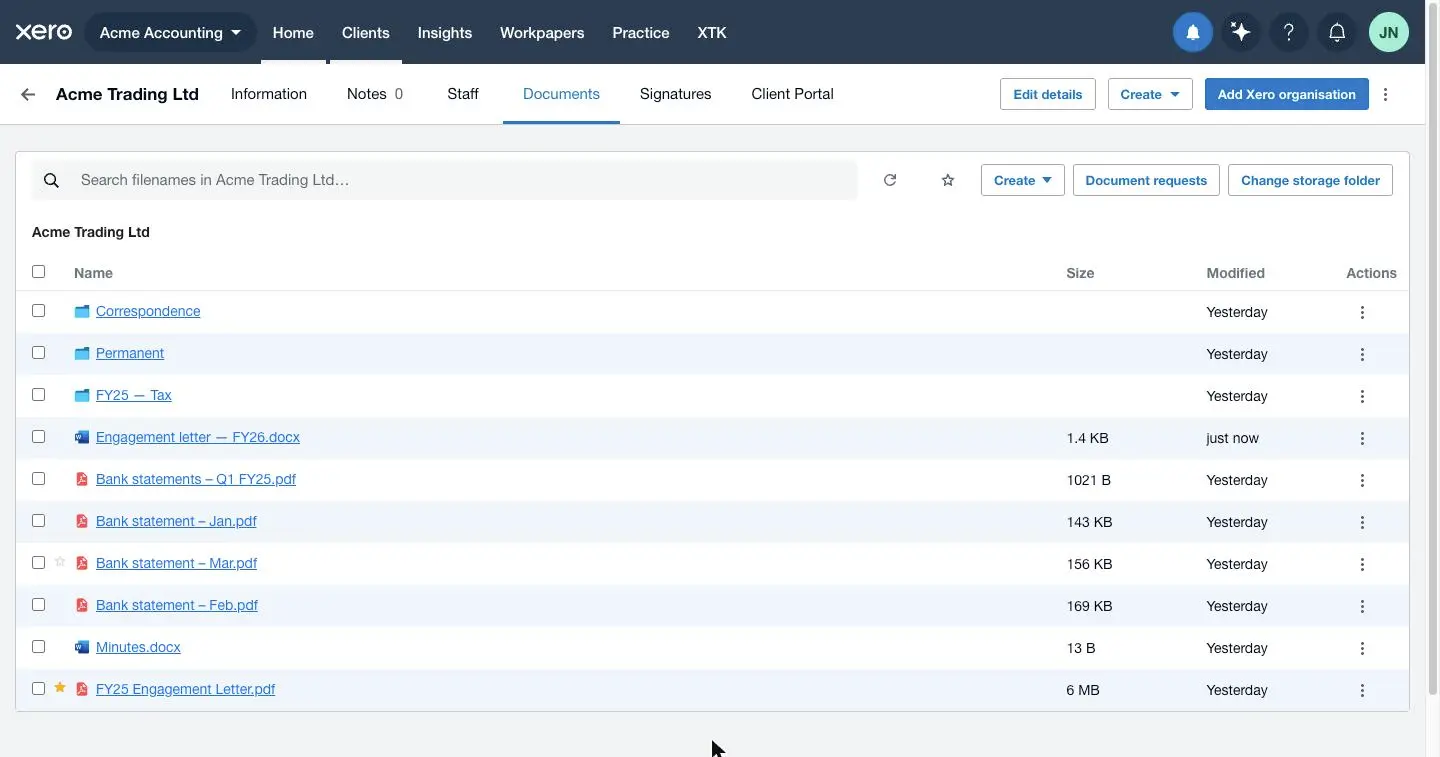The image size is (1440, 757).
Task: Select the Bank statement – Jan.pdf checkbox
Action: click(39, 521)
